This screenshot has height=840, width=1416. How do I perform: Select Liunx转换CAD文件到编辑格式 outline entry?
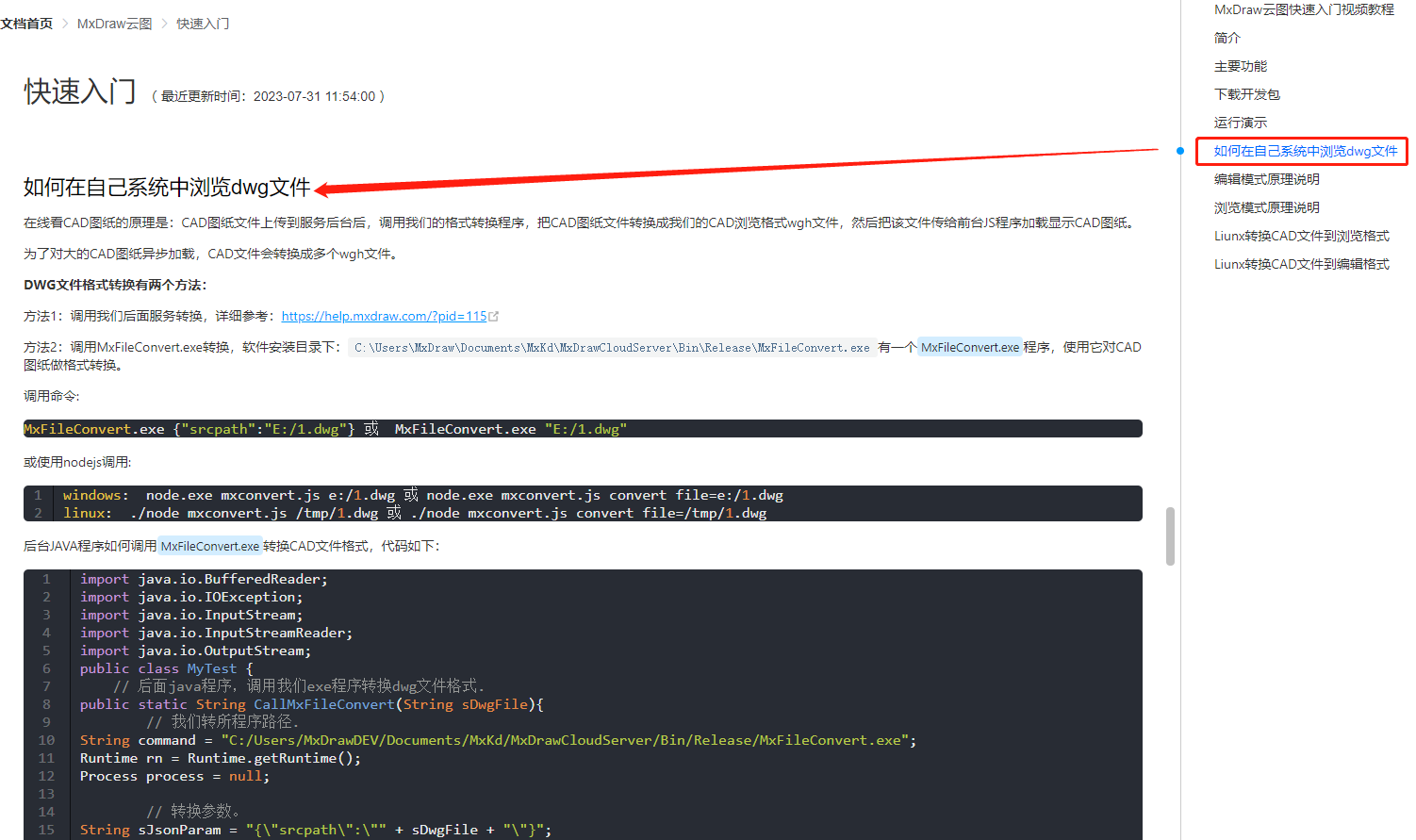tap(1302, 264)
